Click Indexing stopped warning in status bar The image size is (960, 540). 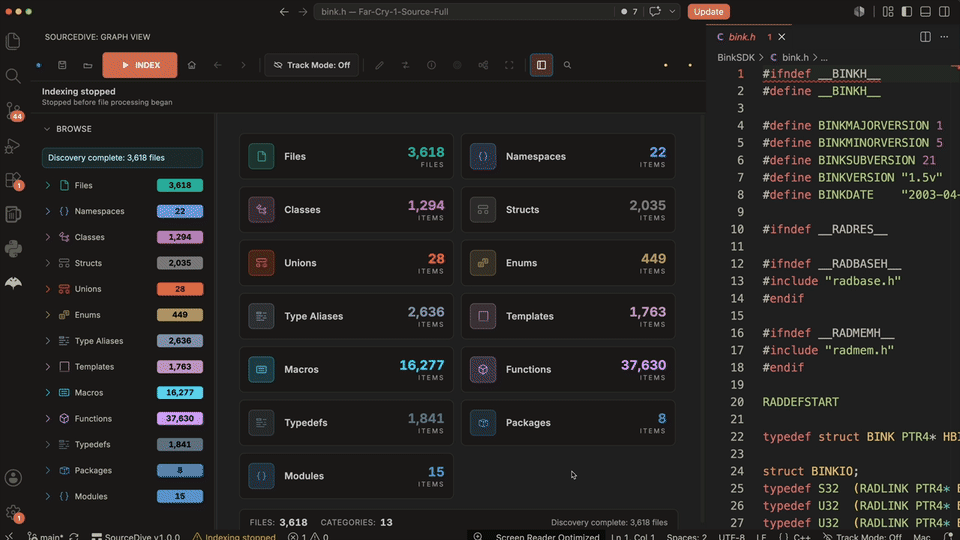[x=234, y=536]
